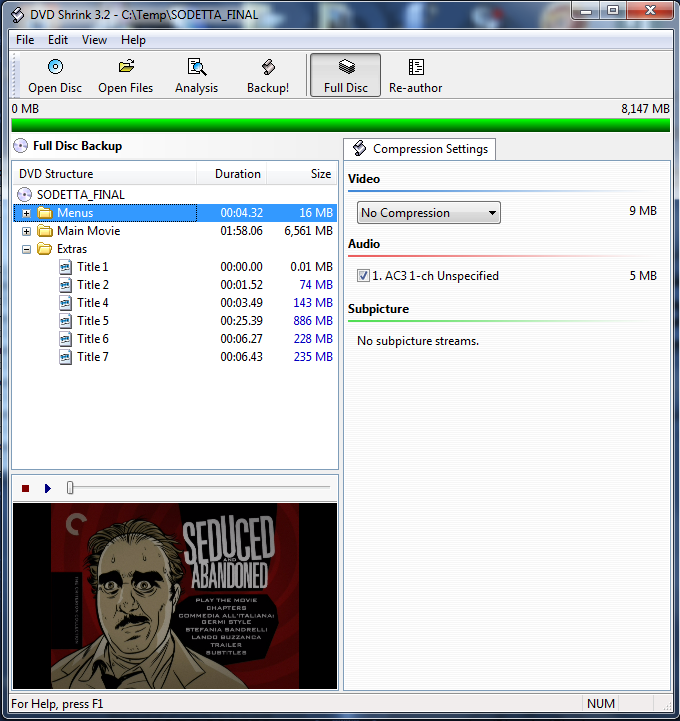Expand the Menus folder node
The height and width of the screenshot is (721, 680).
(x=27, y=213)
